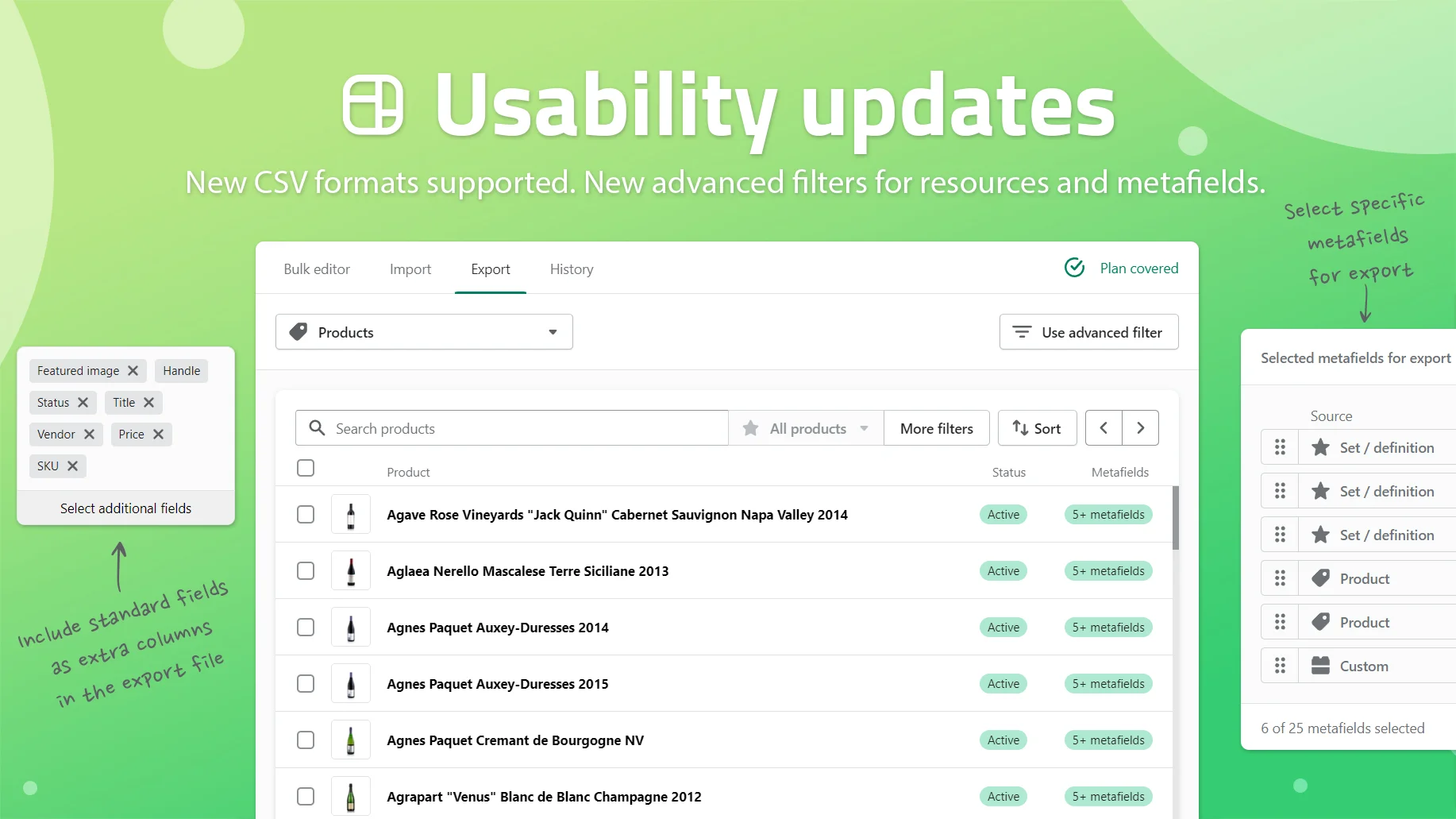Open product Agrapart Venus Blanc de Blanc Champagne
1456x819 pixels.
pyautogui.click(x=544, y=797)
